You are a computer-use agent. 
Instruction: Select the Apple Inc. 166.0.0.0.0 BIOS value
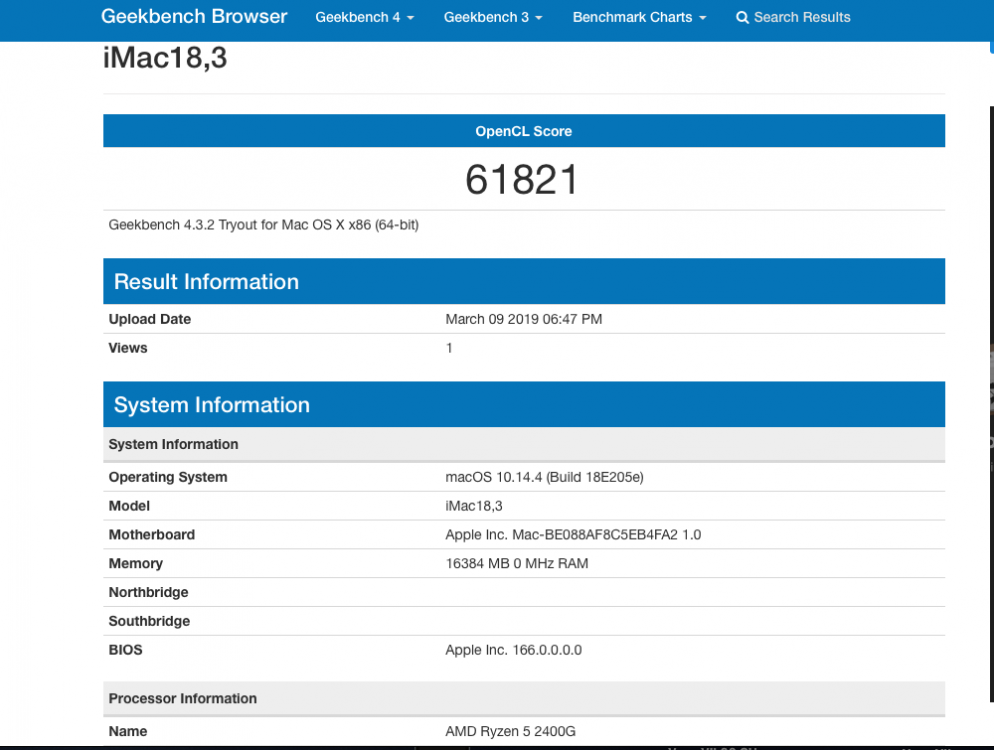[x=513, y=650]
